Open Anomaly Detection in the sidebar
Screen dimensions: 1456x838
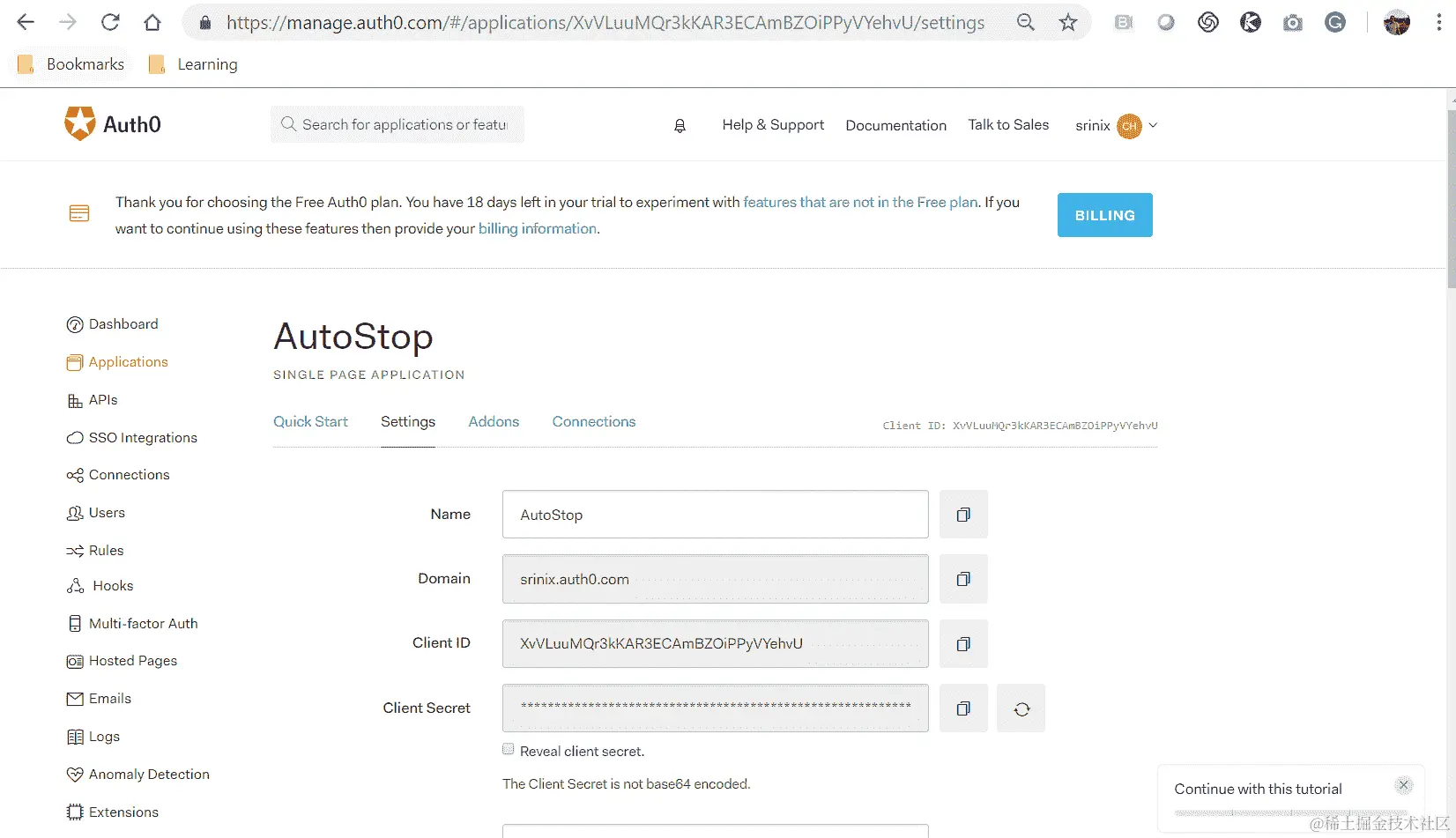coord(138,775)
